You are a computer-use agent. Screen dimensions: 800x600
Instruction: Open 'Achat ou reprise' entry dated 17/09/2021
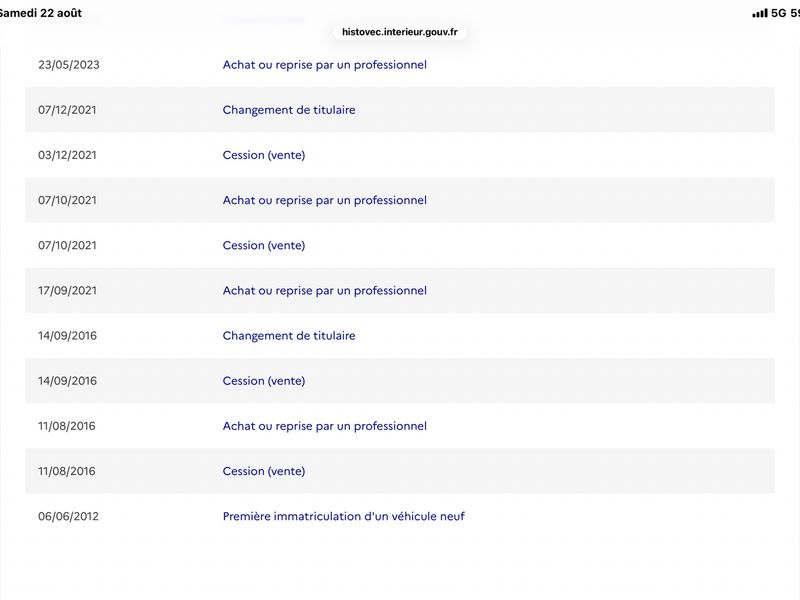point(324,290)
